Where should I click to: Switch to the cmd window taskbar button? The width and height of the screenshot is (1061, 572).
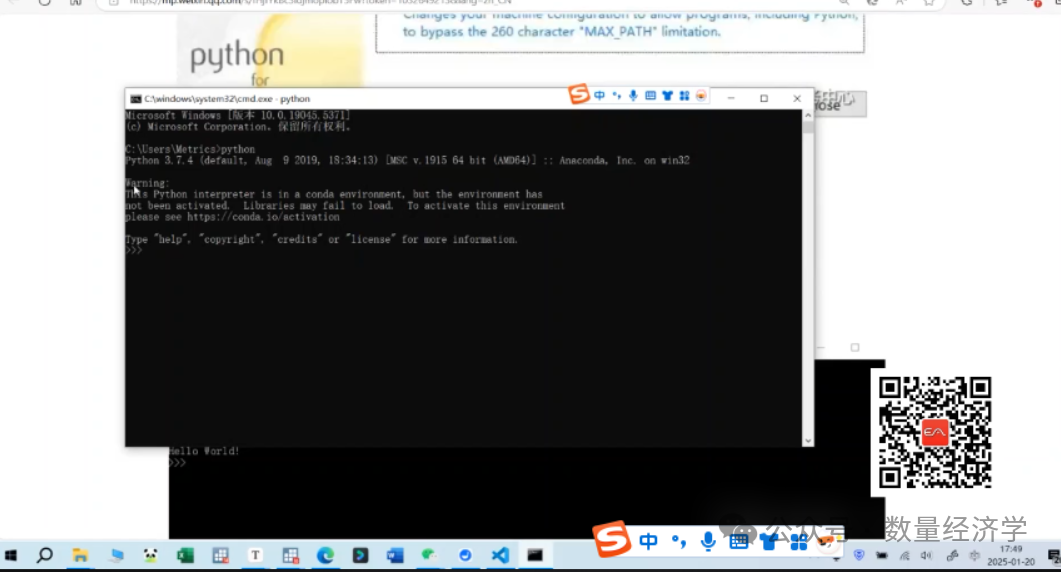point(535,556)
